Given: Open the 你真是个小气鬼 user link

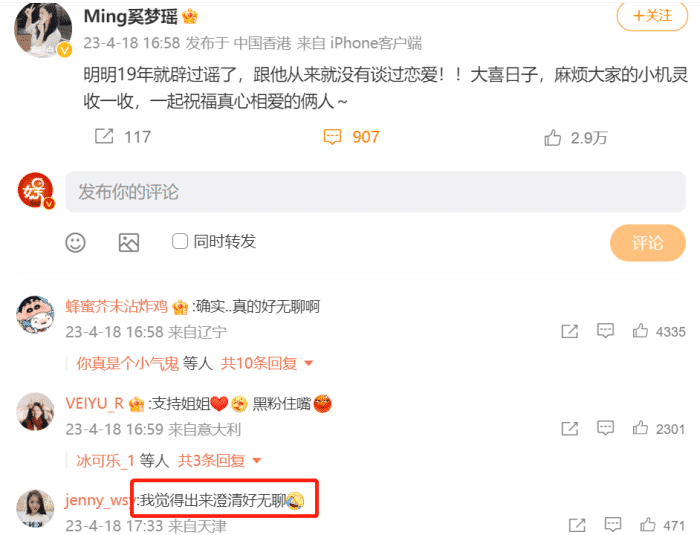Looking at the screenshot, I should coord(127,363).
